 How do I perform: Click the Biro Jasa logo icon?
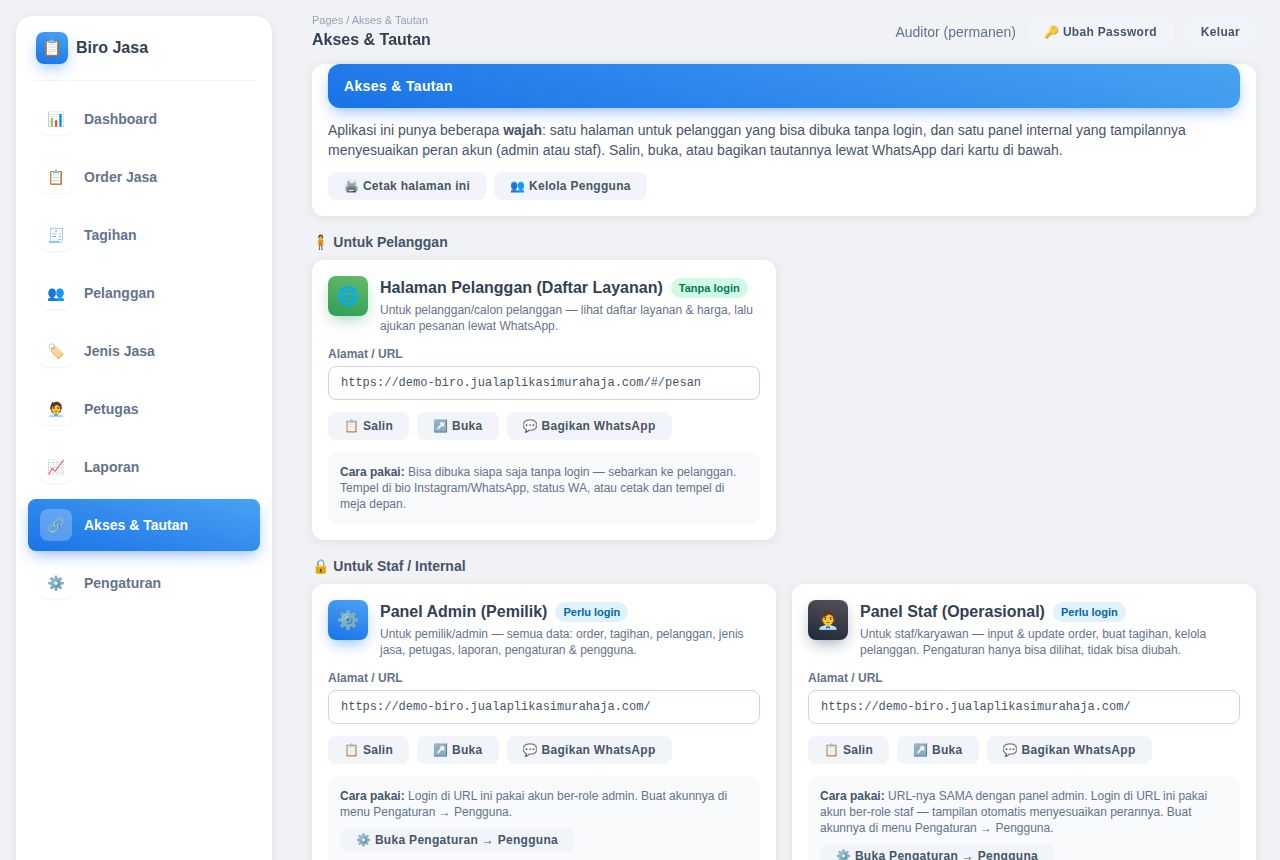pyautogui.click(x=52, y=48)
